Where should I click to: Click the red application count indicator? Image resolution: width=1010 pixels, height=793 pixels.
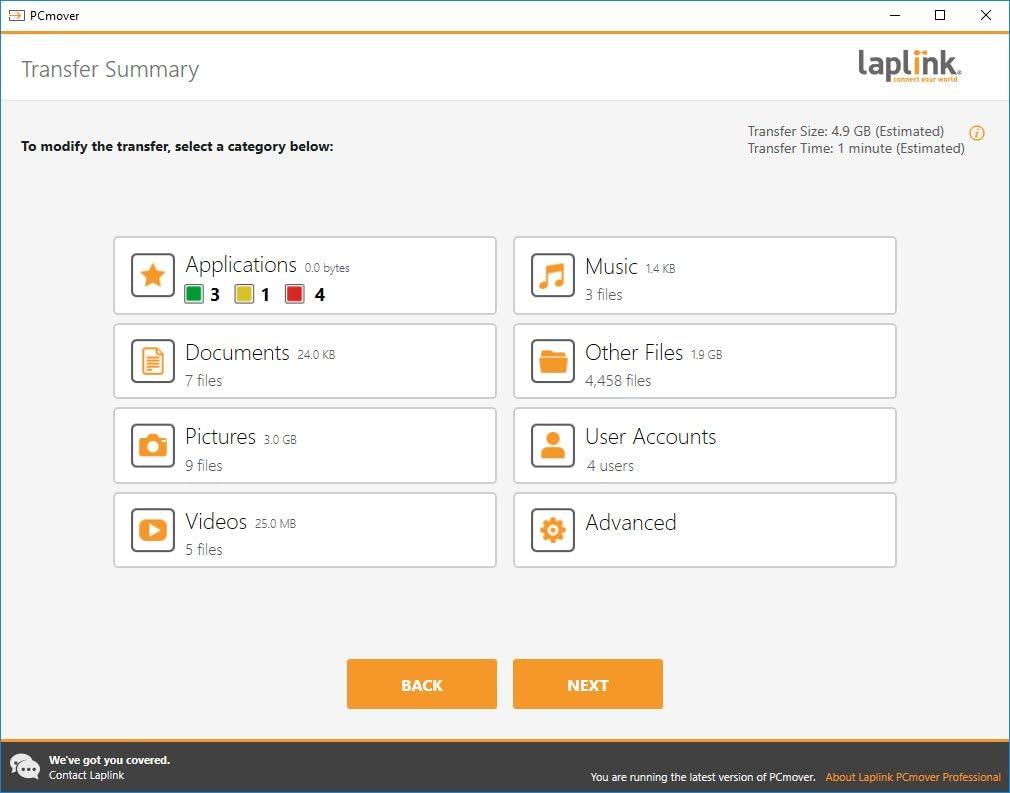click(294, 294)
